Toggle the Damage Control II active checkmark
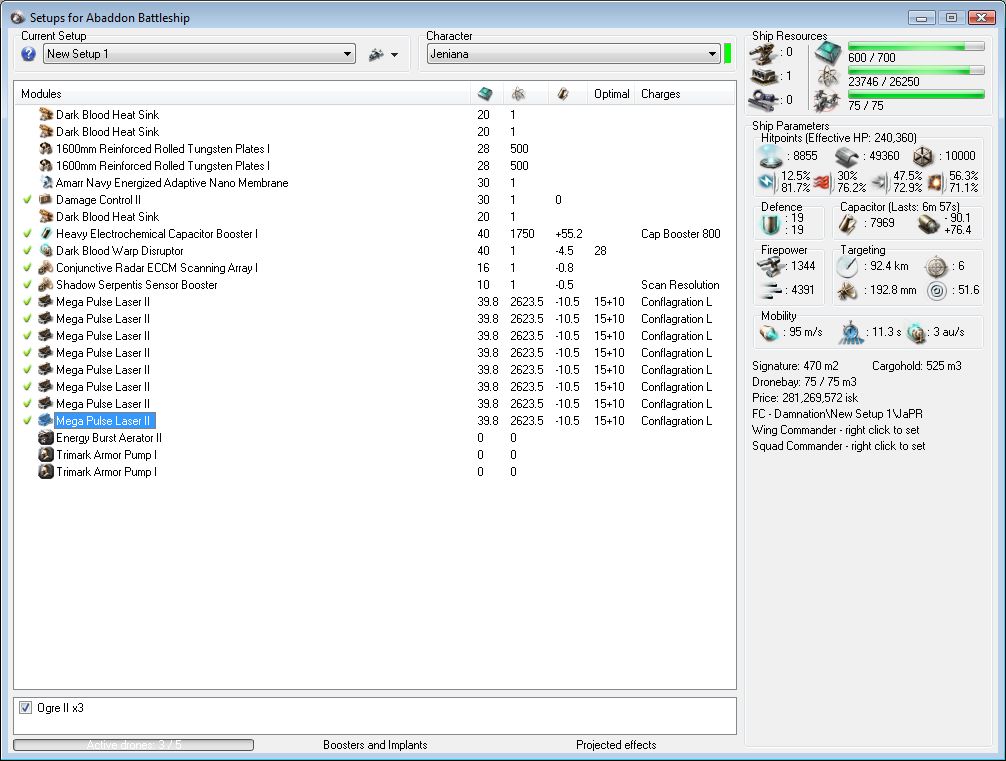Screen dimensions: 1006x761 28,200
